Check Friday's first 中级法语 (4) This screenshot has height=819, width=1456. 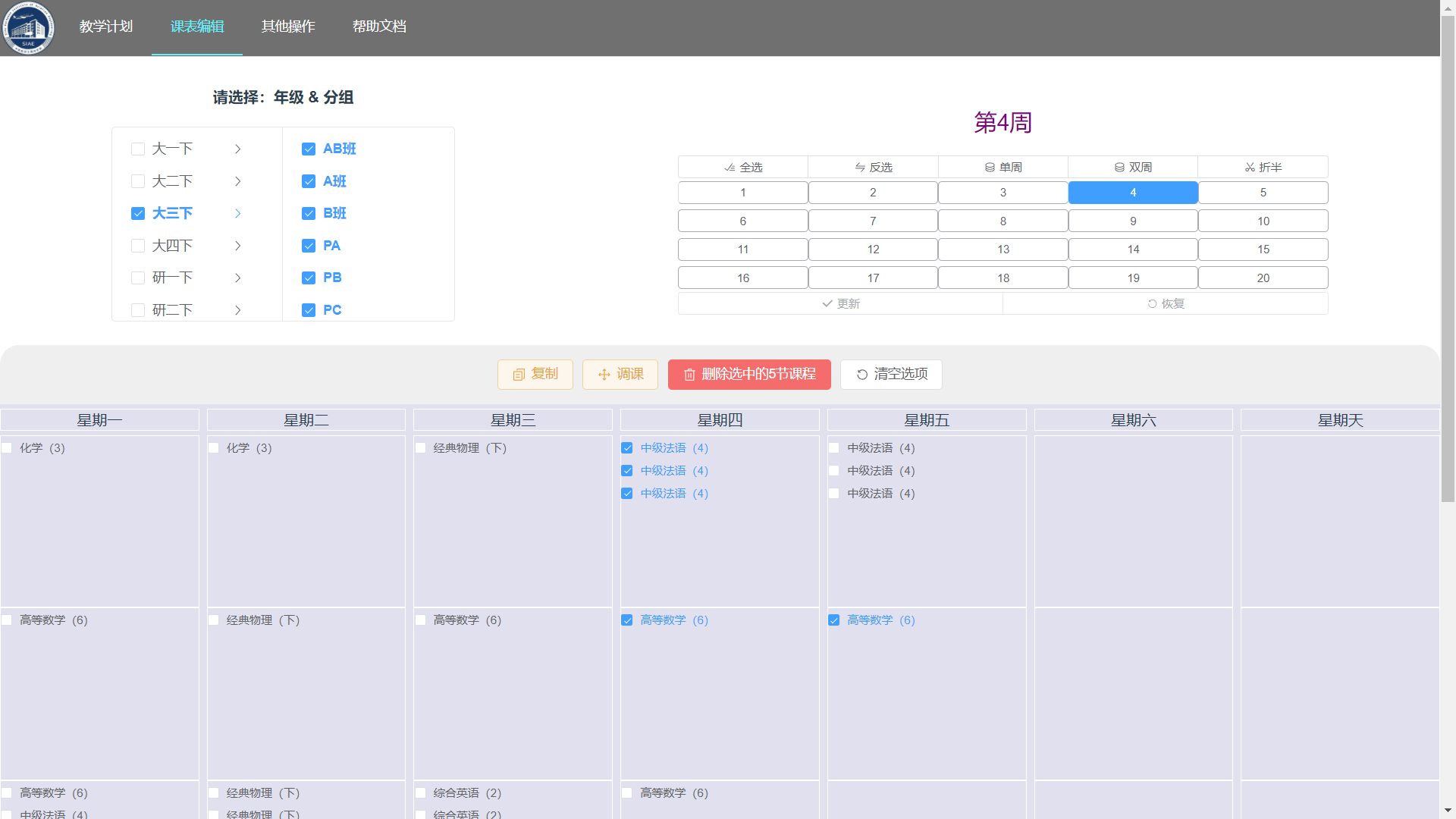point(834,448)
